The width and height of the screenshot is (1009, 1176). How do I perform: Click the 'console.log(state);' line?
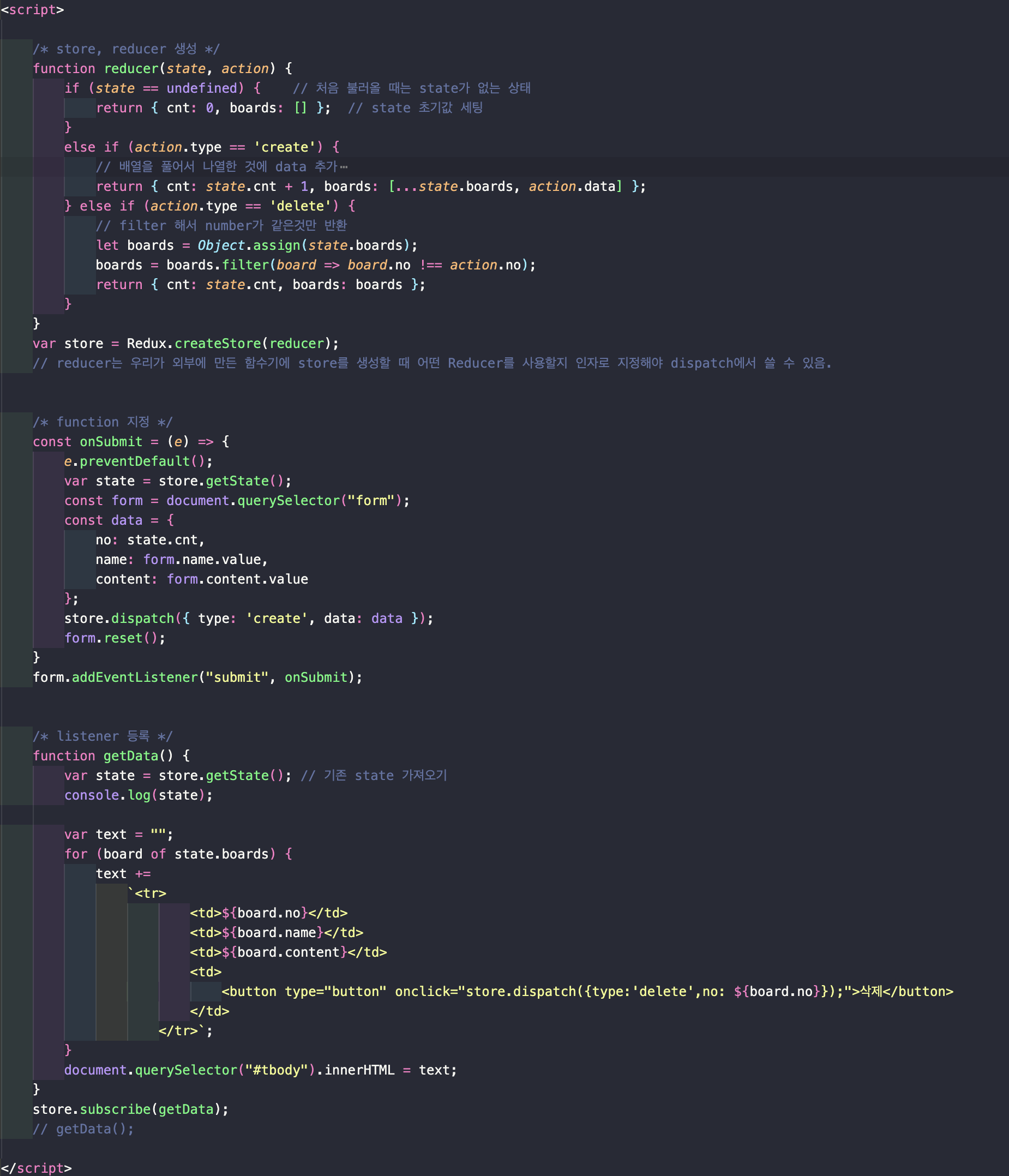point(139,795)
